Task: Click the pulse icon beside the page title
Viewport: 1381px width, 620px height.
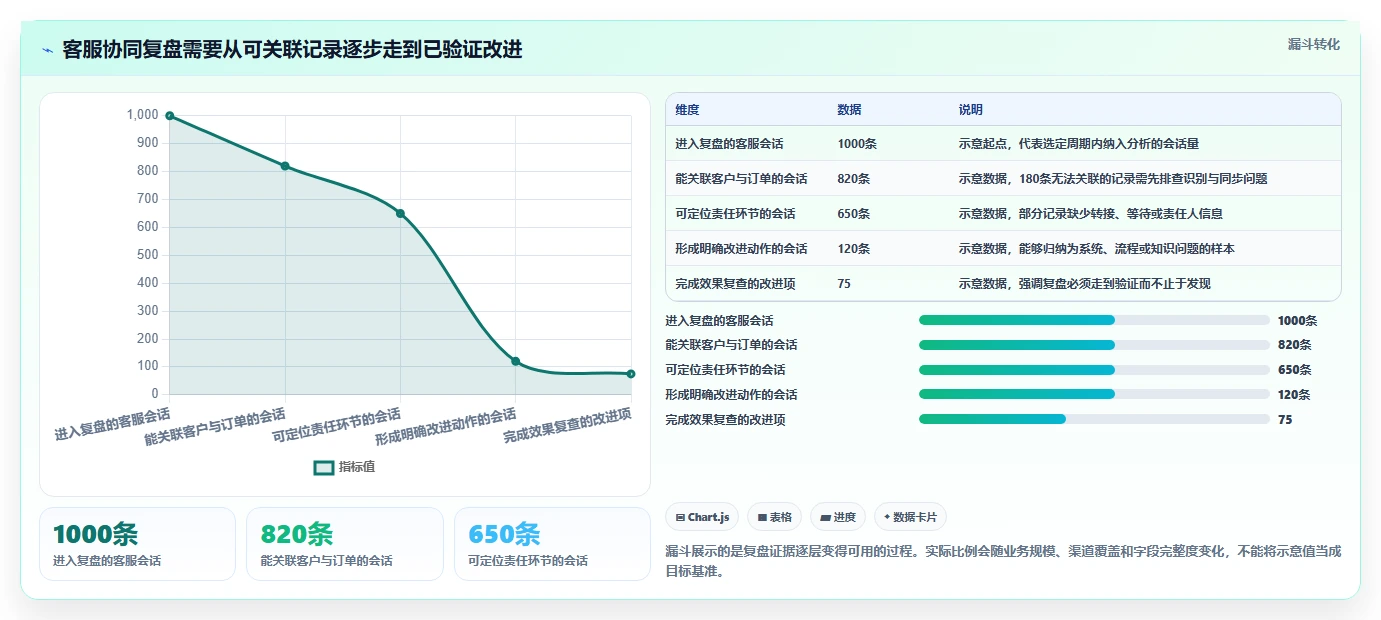Action: (x=47, y=50)
